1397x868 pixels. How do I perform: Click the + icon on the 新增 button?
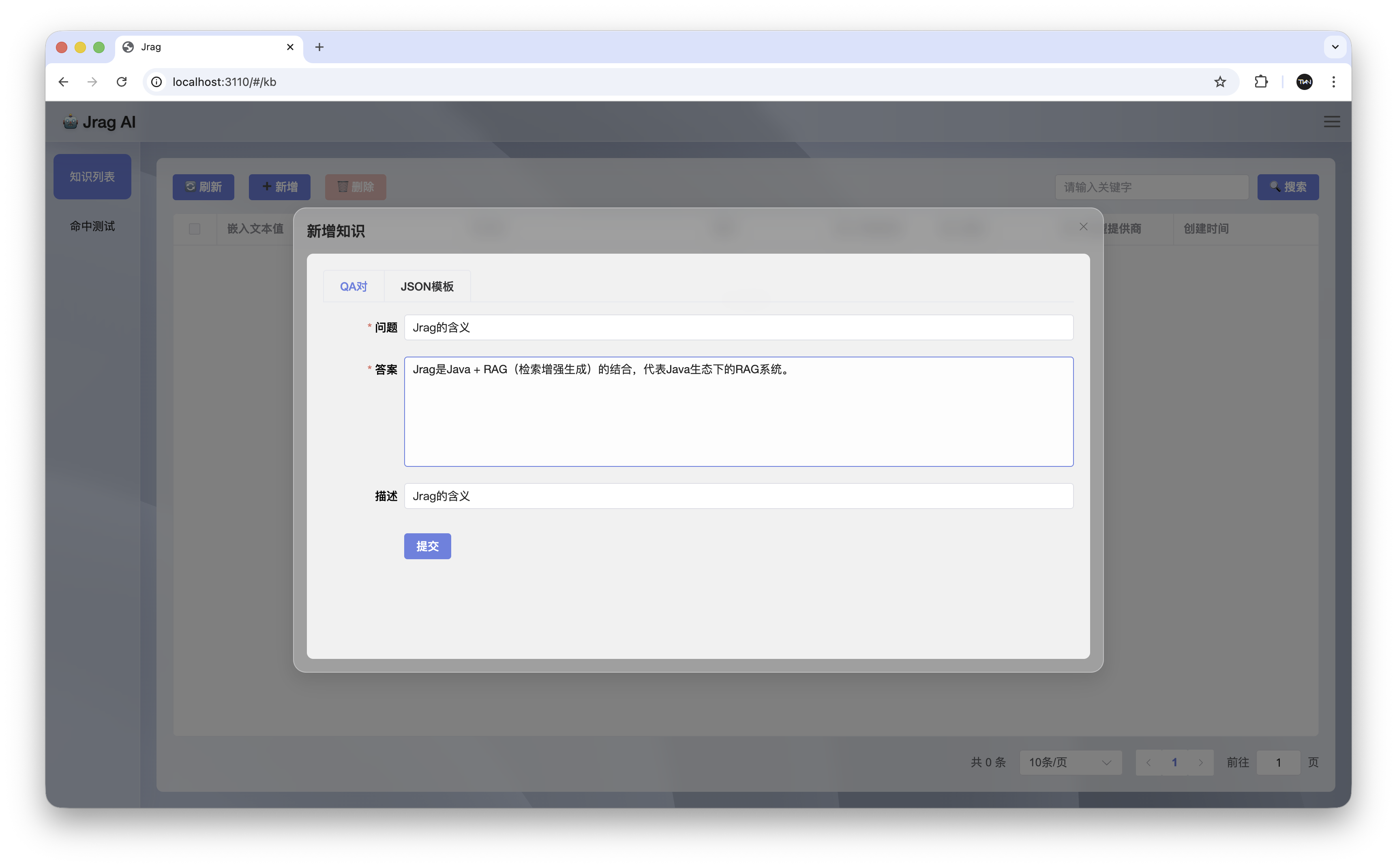[267, 186]
